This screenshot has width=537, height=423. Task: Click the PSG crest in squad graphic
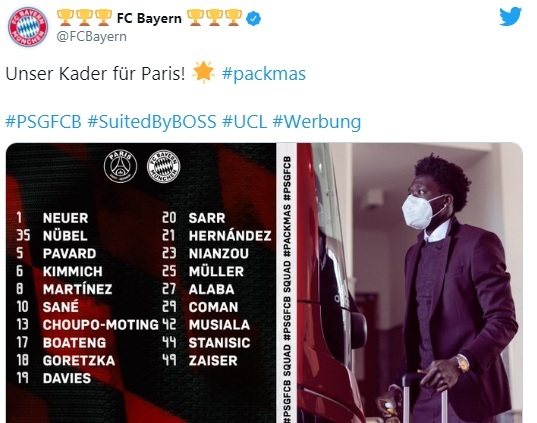[x=120, y=166]
